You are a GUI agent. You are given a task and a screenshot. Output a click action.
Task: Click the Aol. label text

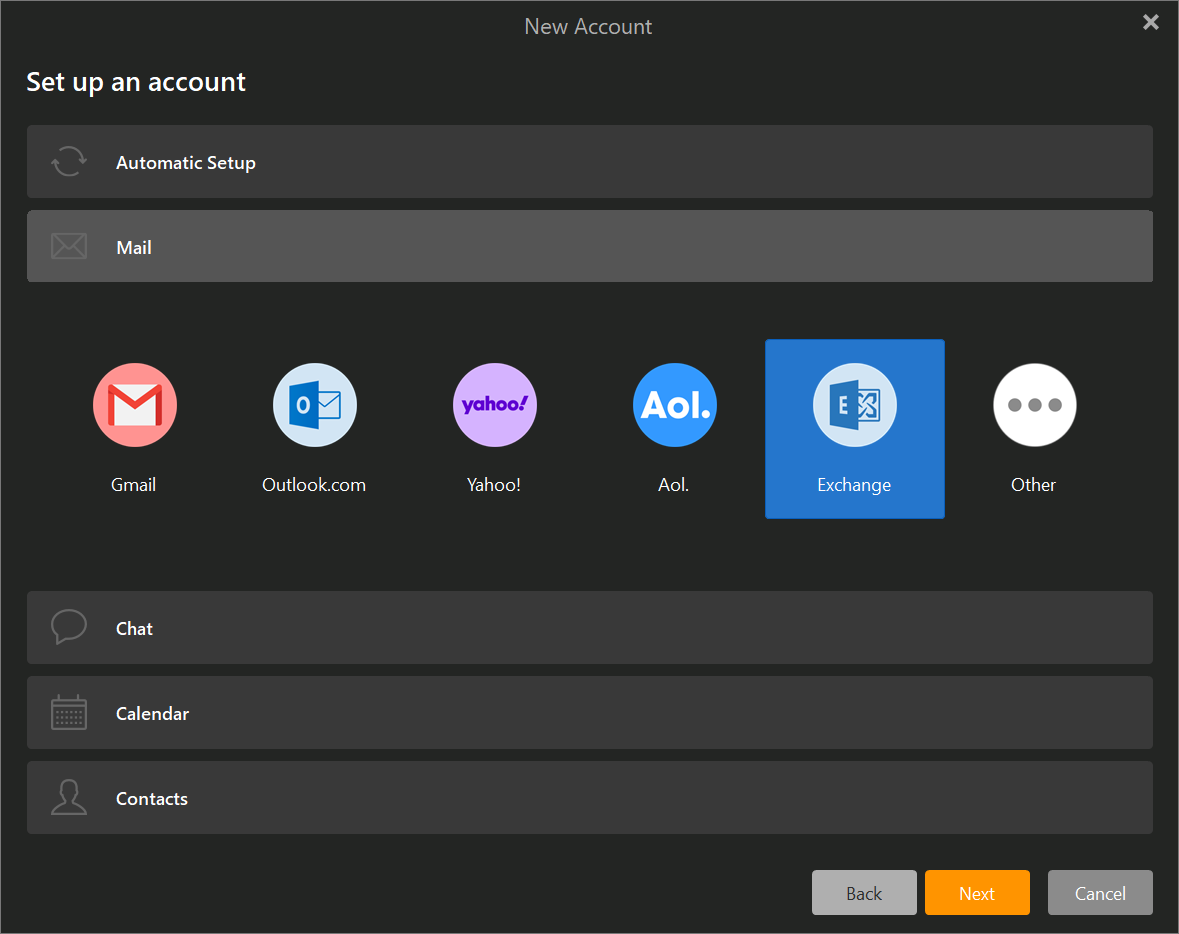[x=674, y=485]
